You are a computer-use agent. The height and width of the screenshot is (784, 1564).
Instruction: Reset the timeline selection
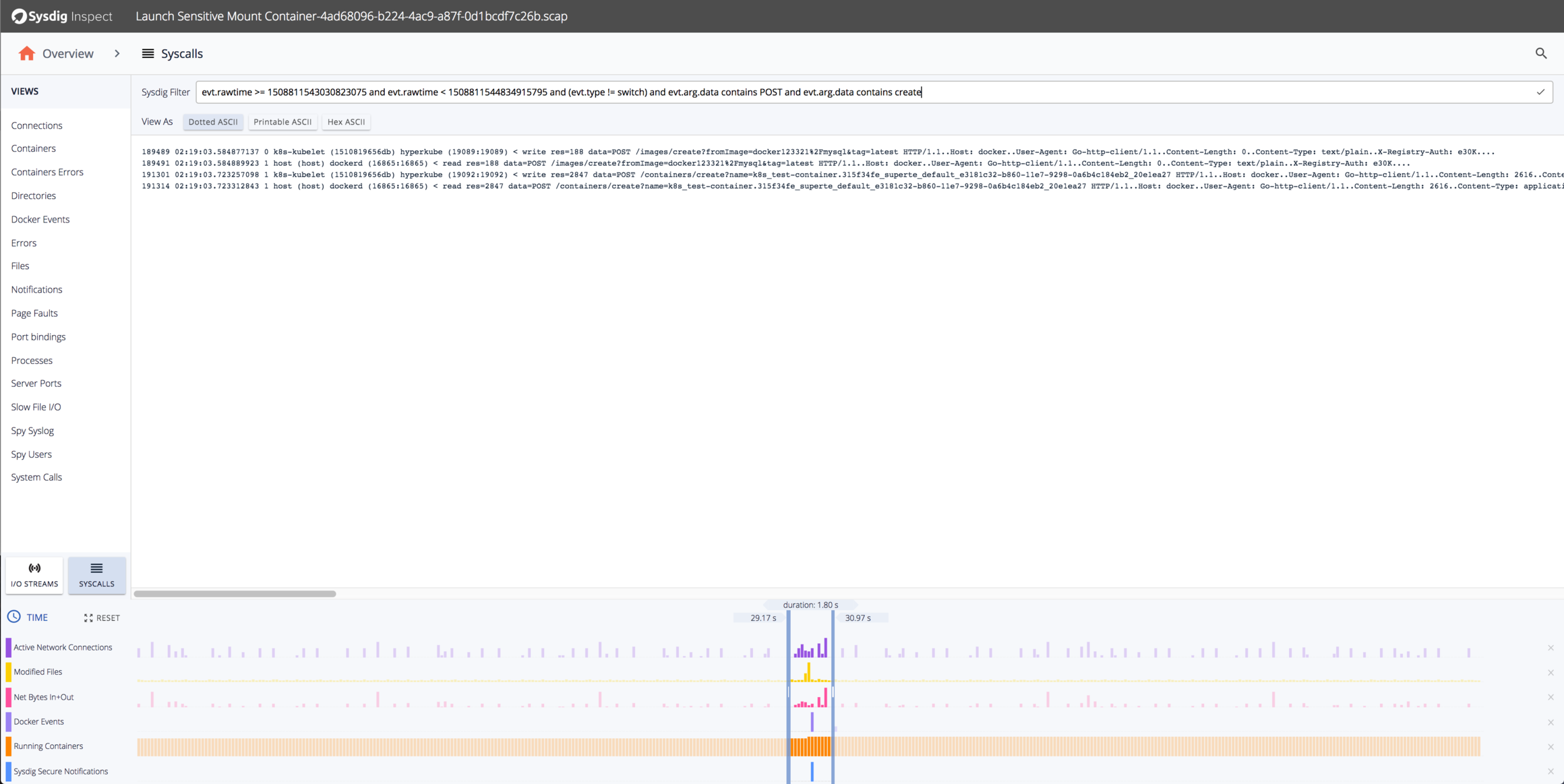pos(102,617)
